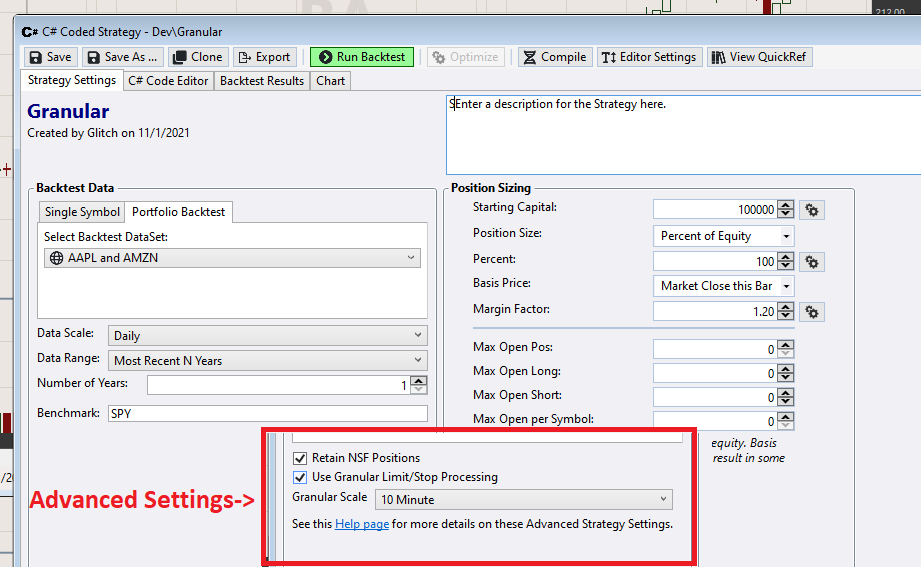Click the Save toolbar button

coord(50,57)
